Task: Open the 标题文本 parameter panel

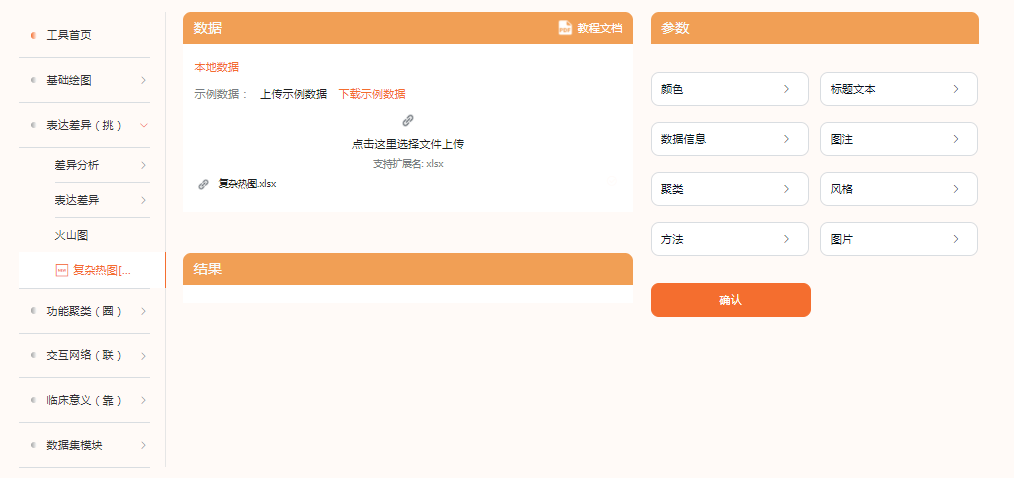Action: 899,89
